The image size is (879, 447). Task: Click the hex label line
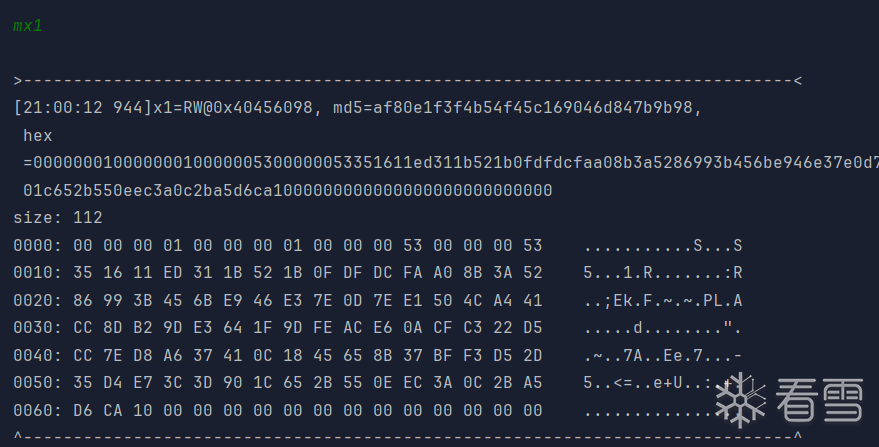pyautogui.click(x=37, y=135)
